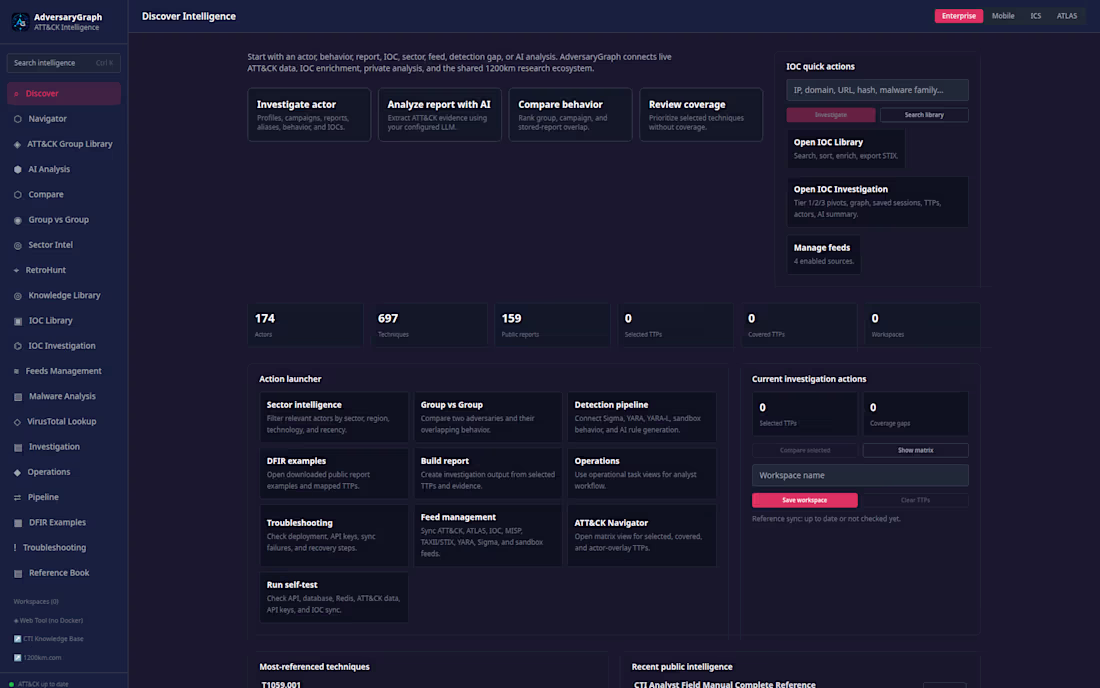
Task: Open the Open IOC Investigation card
Action: pos(877,201)
